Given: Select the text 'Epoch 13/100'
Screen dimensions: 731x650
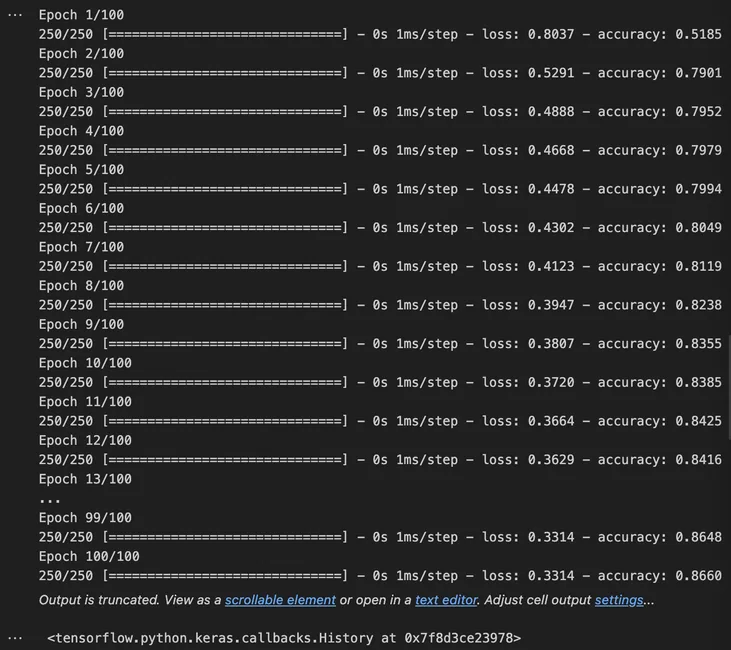Looking at the screenshot, I should [x=85, y=479].
